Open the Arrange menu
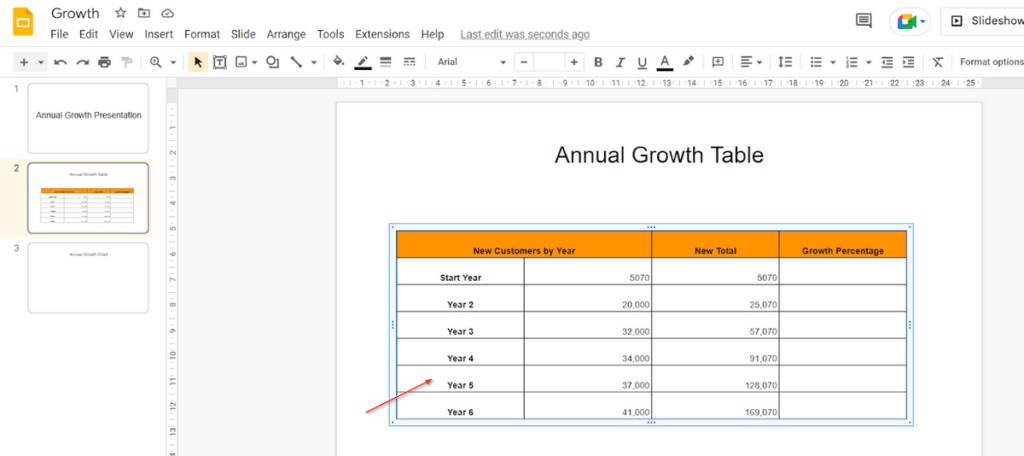This screenshot has height=456, width=1024. click(x=286, y=35)
